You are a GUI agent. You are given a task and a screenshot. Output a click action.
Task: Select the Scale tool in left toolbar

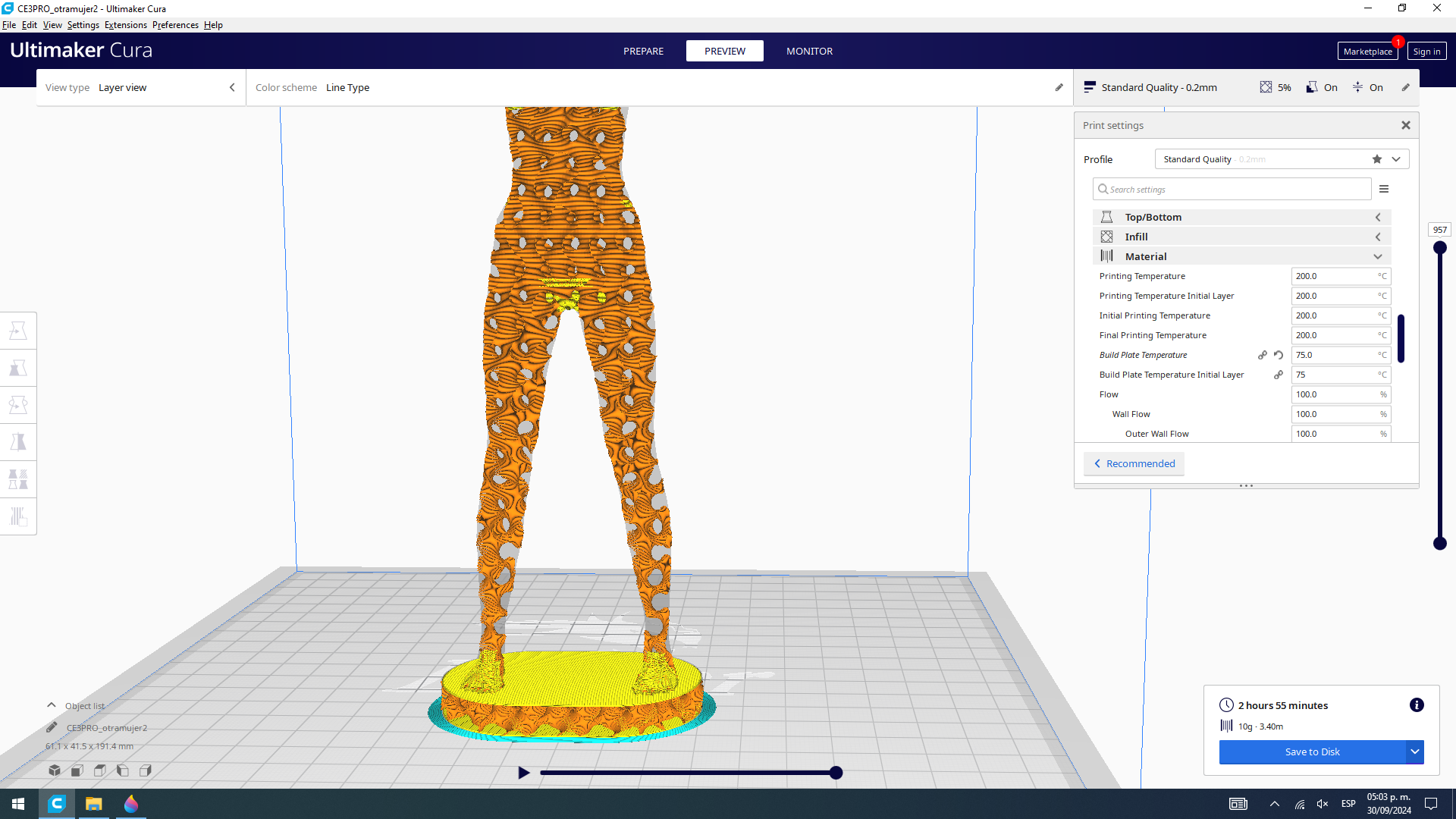pyautogui.click(x=18, y=368)
